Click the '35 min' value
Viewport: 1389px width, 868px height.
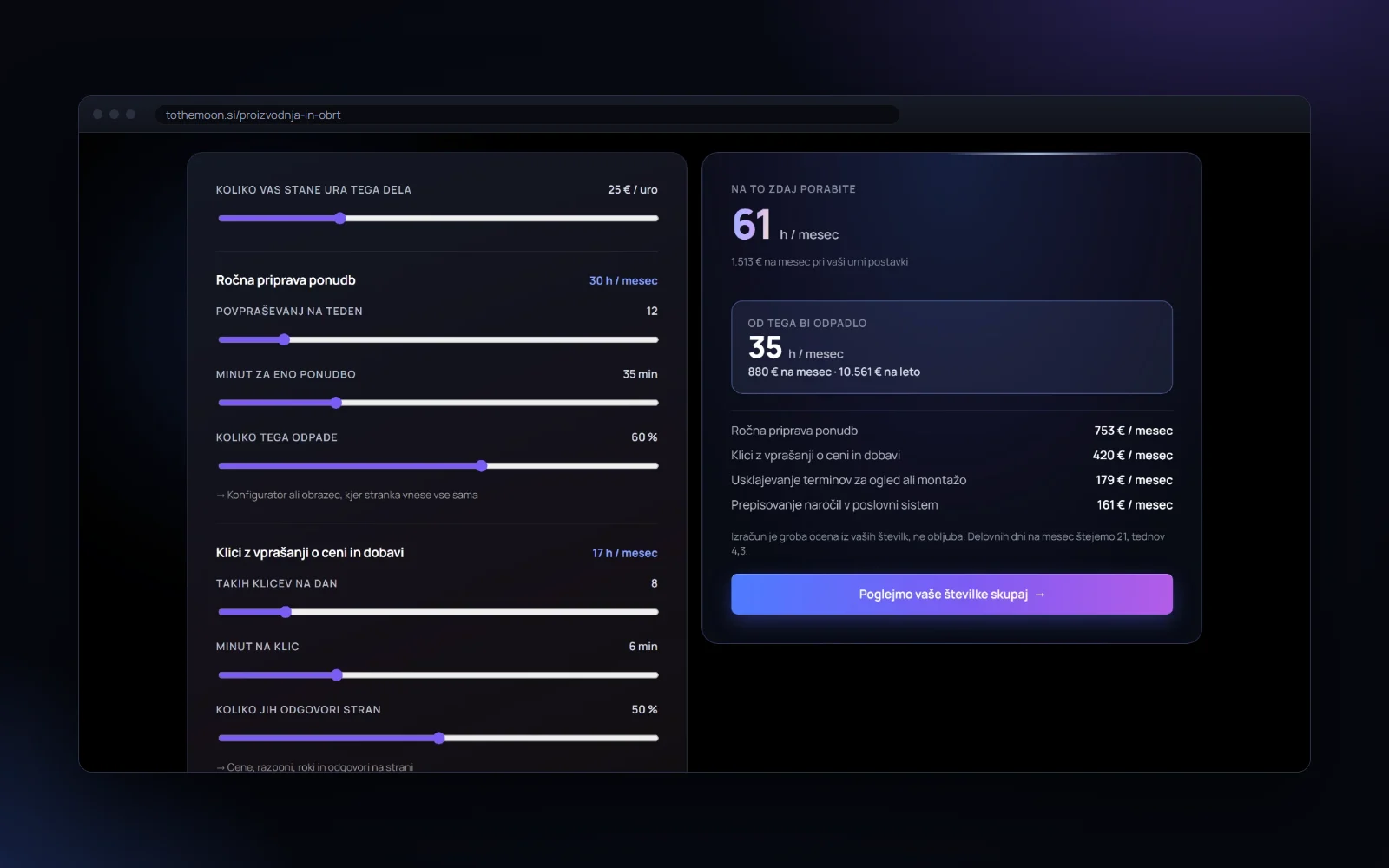[640, 374]
